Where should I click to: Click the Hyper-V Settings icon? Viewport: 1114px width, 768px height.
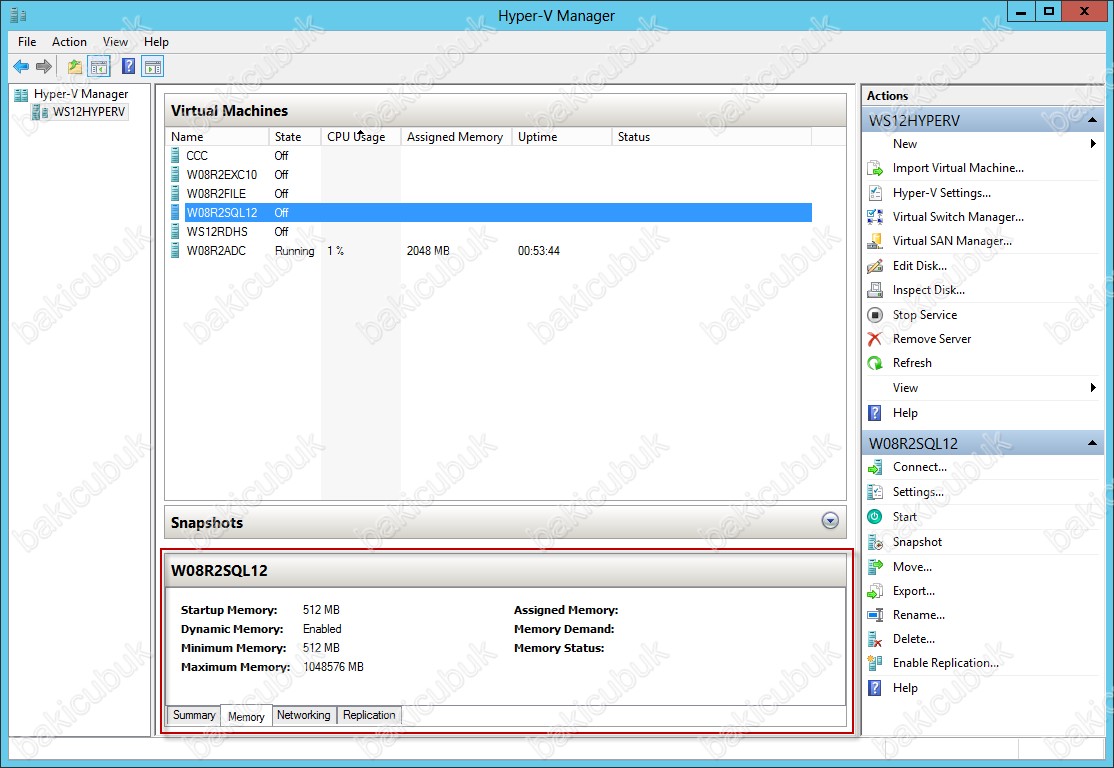[875, 193]
